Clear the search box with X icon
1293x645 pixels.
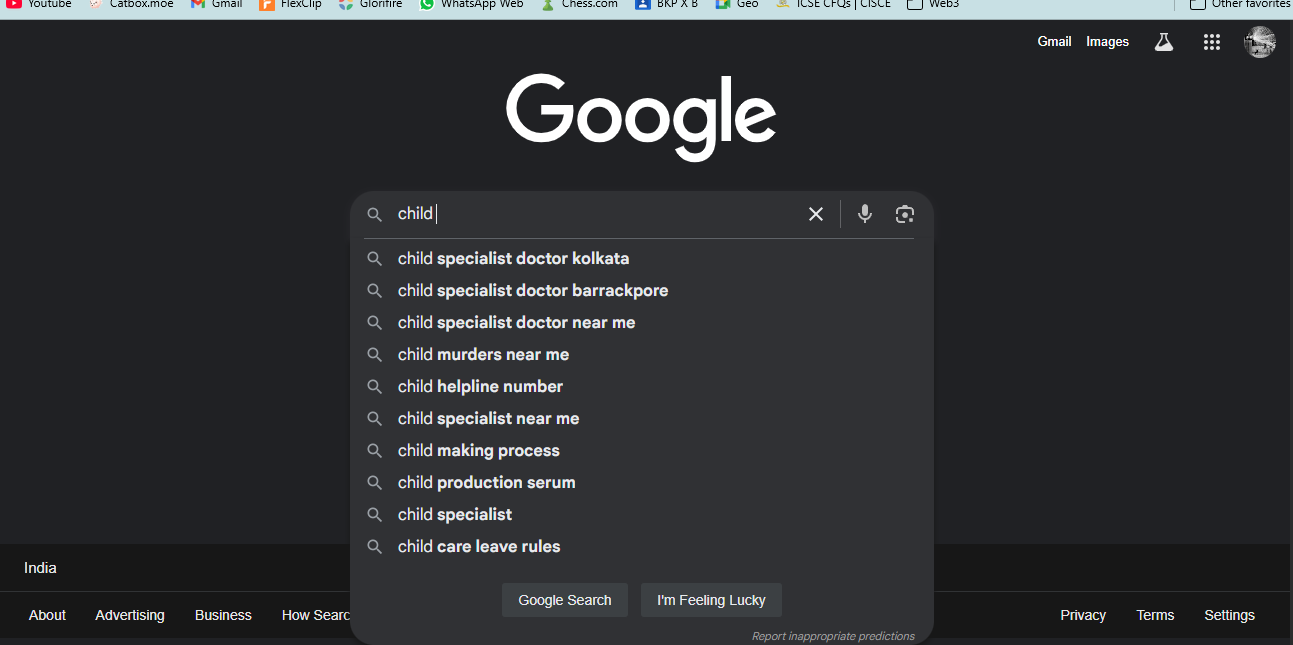816,214
